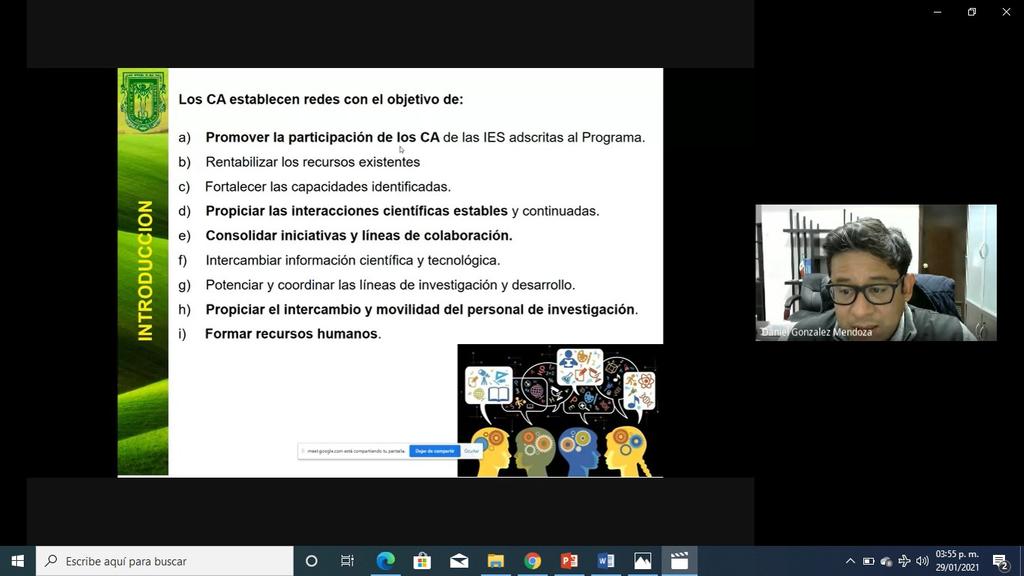Toggle airplane mode from the system tray
Screen dimensions: 1024x576
tap(903, 561)
